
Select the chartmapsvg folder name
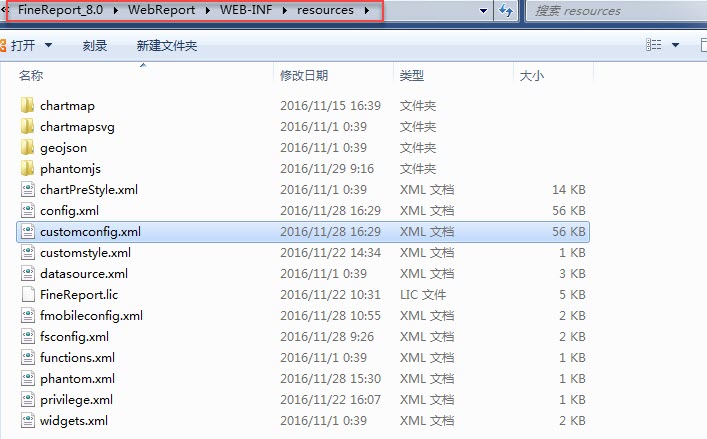pyautogui.click(x=77, y=127)
